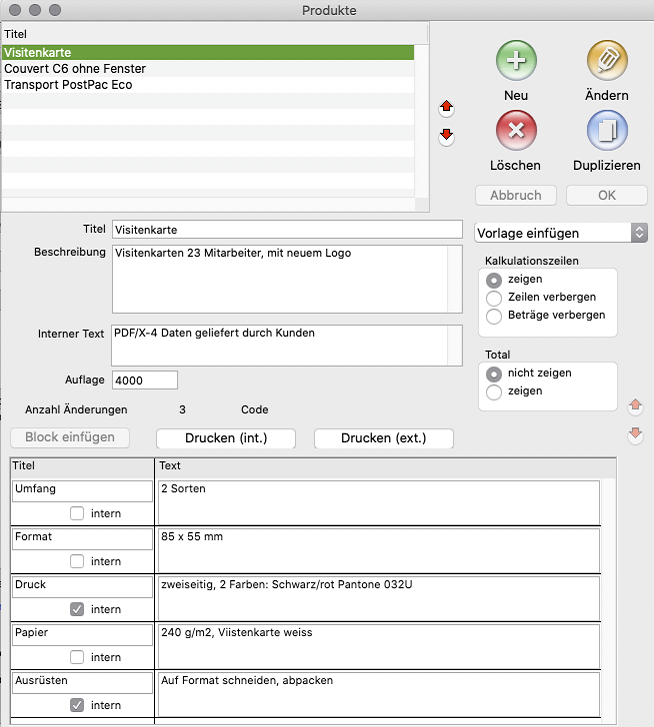Click the Auflage input field

[145, 380]
